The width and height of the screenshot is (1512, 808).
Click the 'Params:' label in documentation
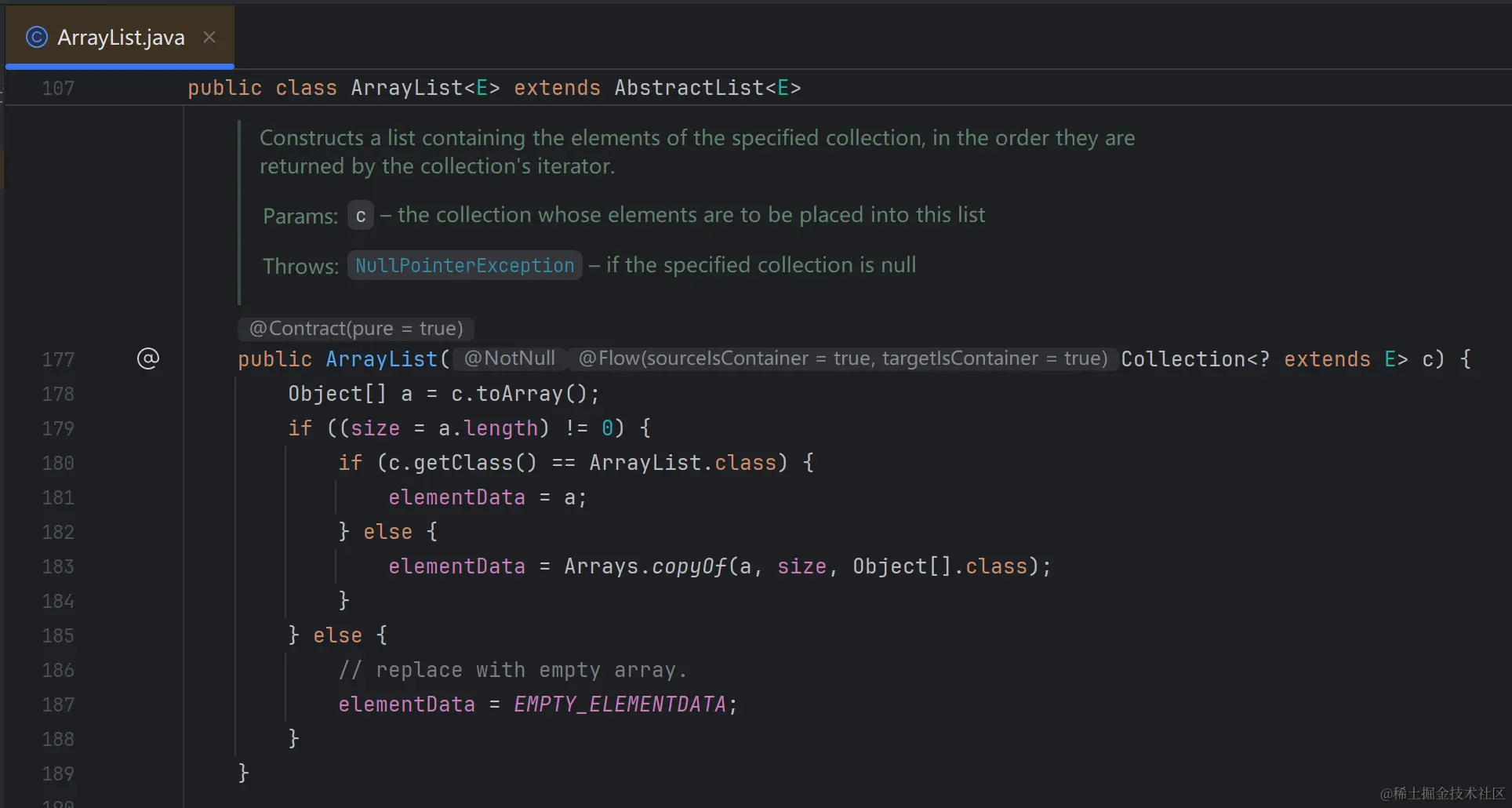[x=300, y=216]
